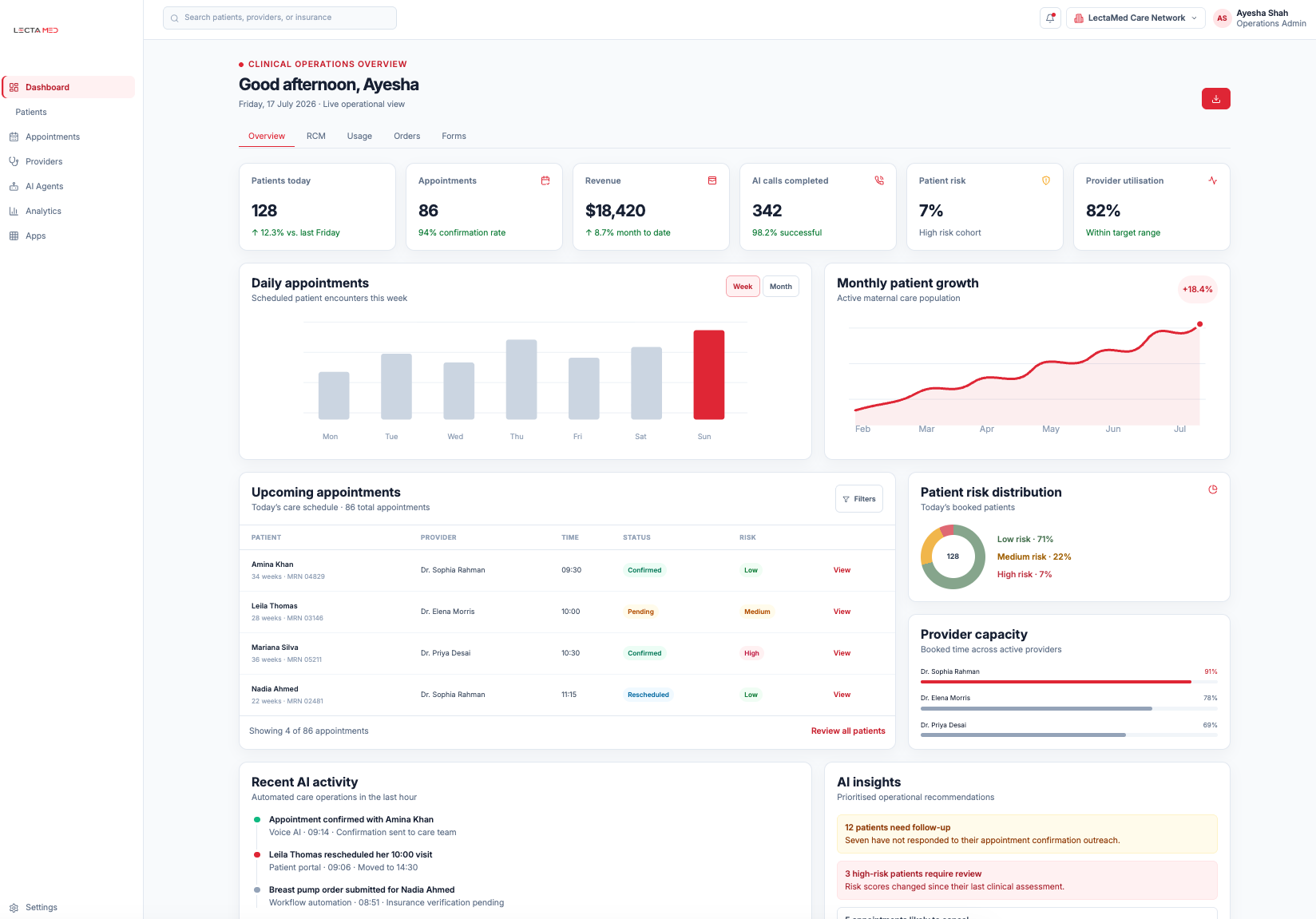1316x919 pixels.
Task: Click 'Medium risk · 22%' legend entry
Action: (x=1034, y=557)
